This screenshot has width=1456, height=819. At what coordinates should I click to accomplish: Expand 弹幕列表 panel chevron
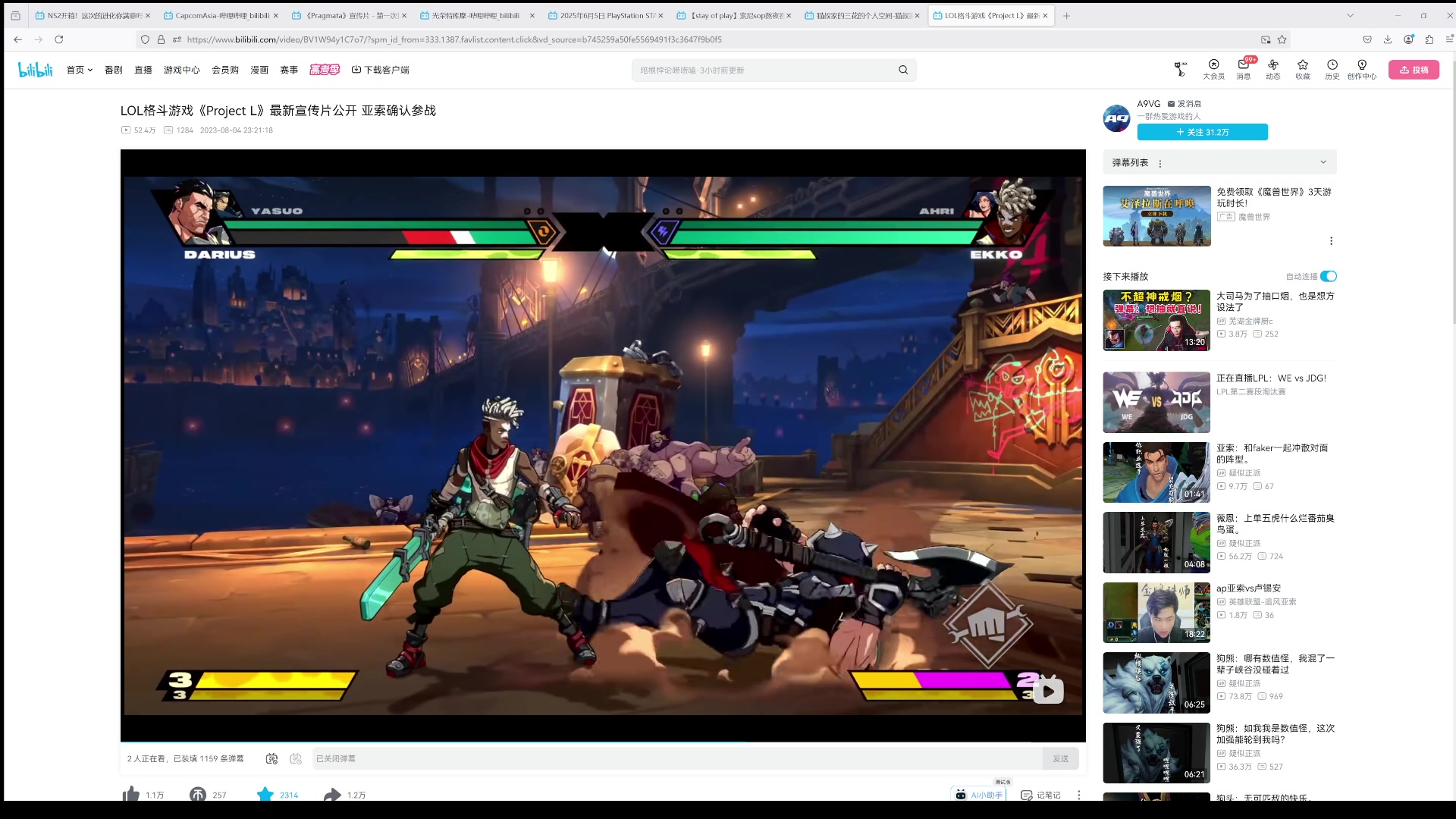point(1323,162)
